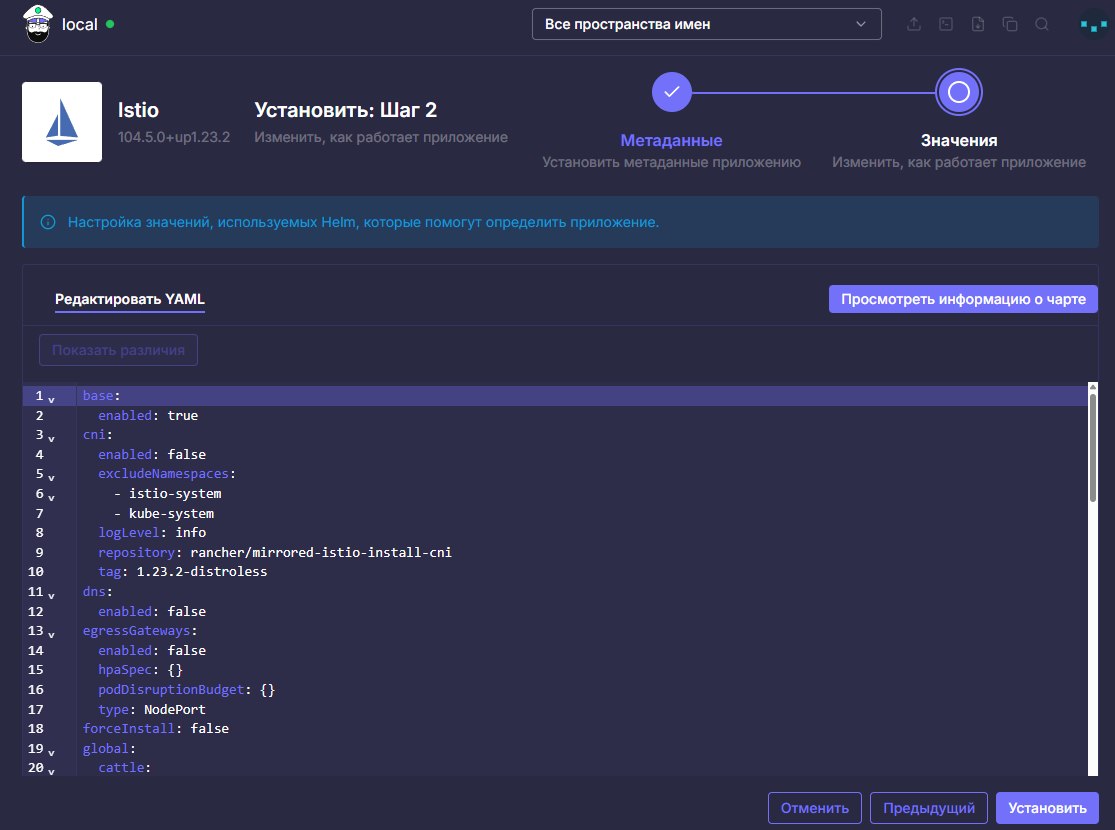Click line number 12 in gutter
Viewport: 1115px width, 830px height.
36,612
